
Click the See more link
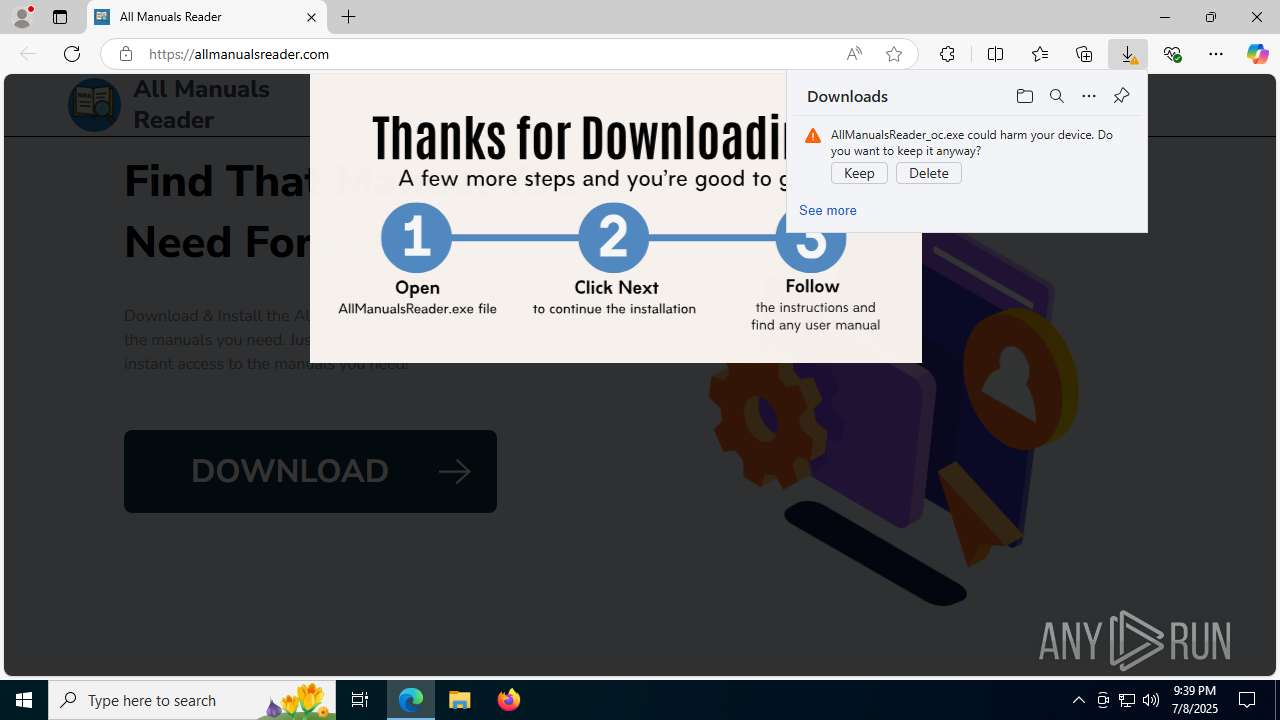(828, 210)
